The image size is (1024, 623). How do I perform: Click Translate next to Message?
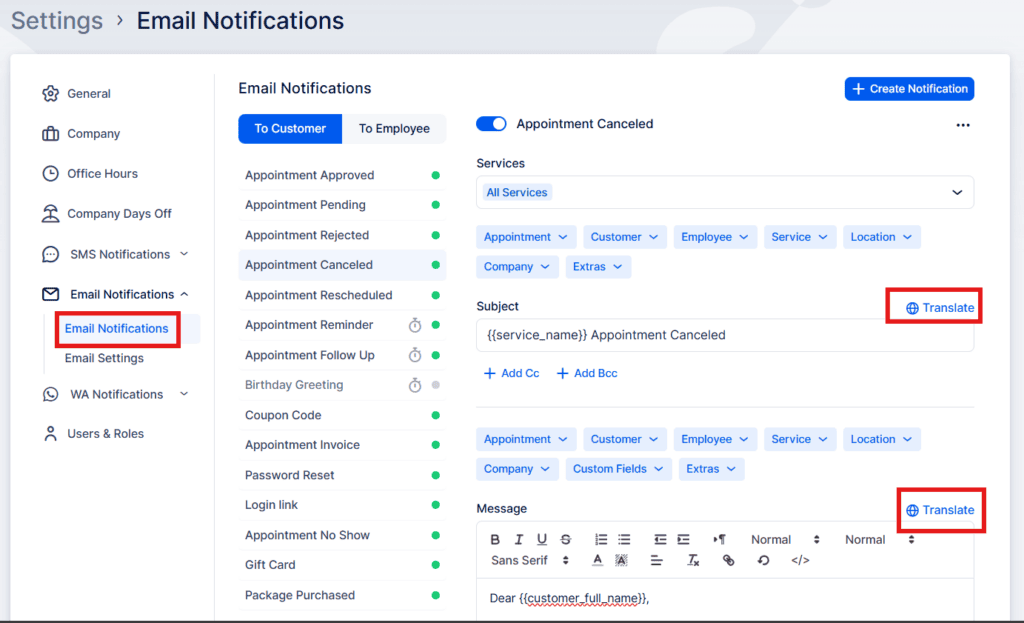(940, 510)
